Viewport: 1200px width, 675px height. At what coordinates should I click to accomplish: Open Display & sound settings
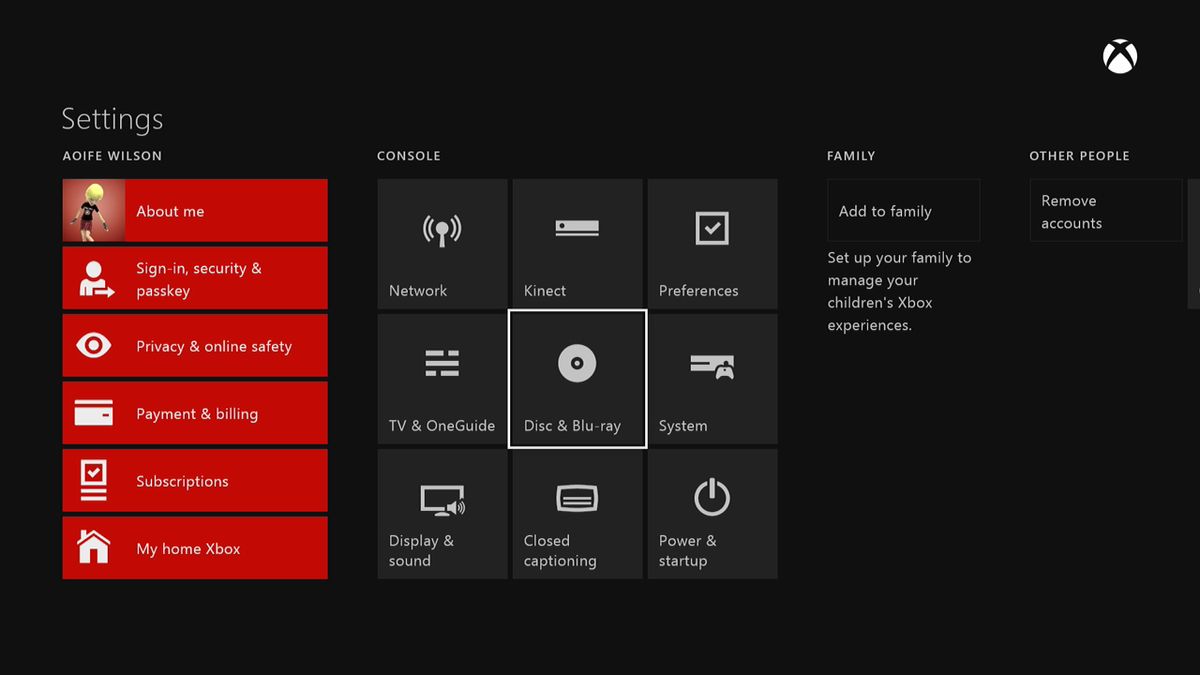coord(442,513)
